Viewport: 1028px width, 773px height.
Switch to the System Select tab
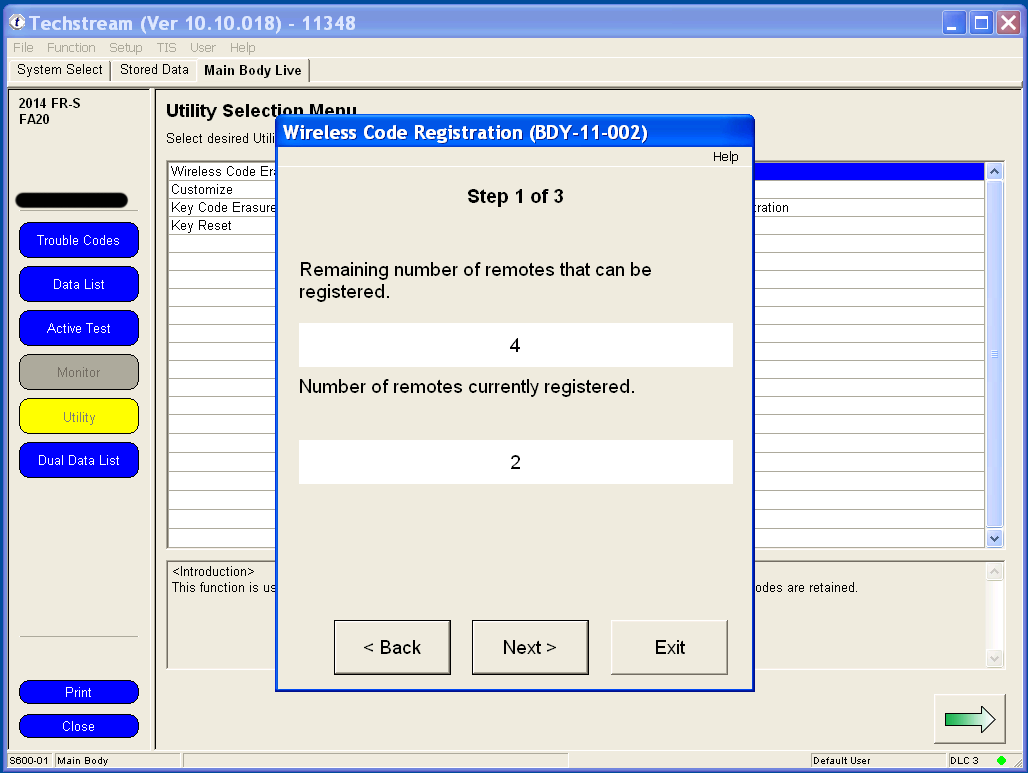[x=60, y=70]
